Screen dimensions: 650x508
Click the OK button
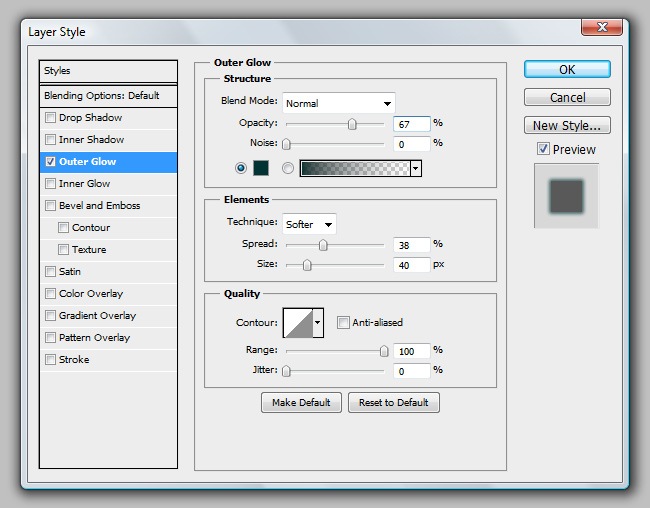(x=567, y=69)
